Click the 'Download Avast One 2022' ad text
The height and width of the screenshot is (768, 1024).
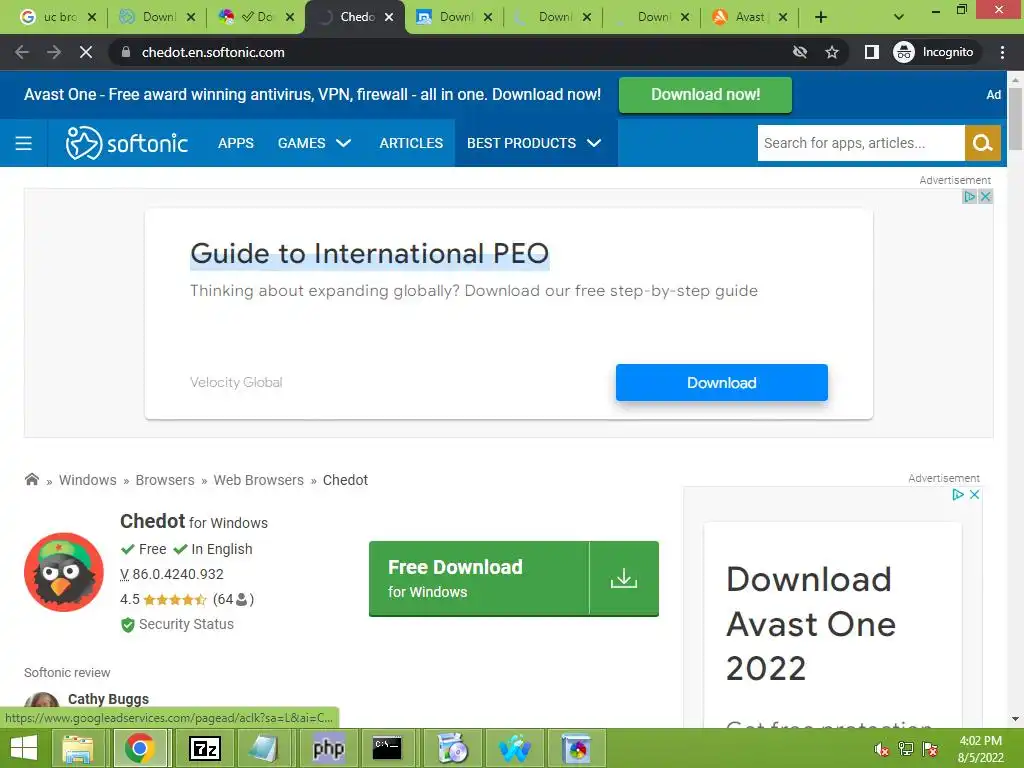point(810,624)
